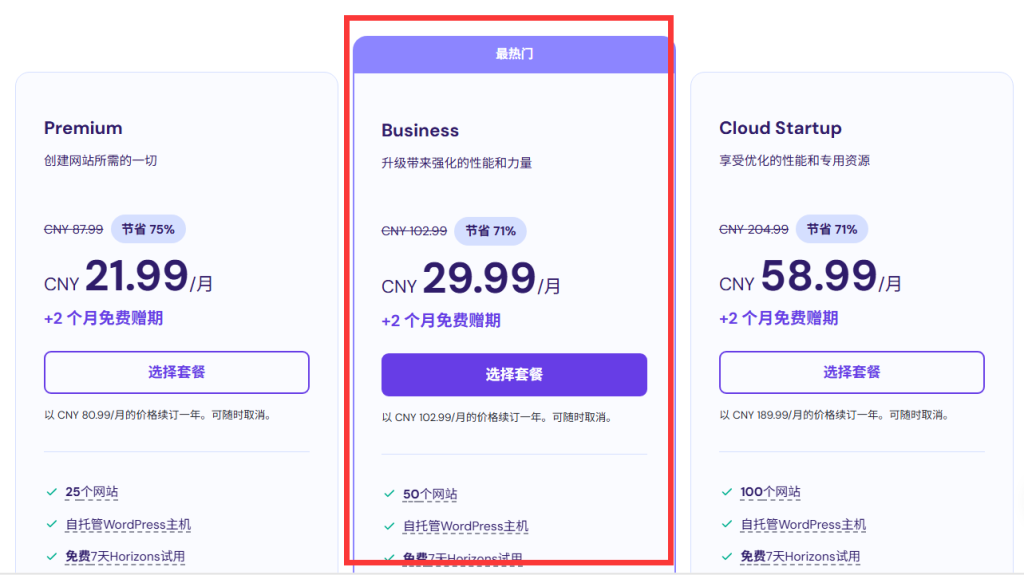Click checkmark beside Premium 免费7天Horizons试用
The height and width of the screenshot is (575, 1024).
pos(52,556)
